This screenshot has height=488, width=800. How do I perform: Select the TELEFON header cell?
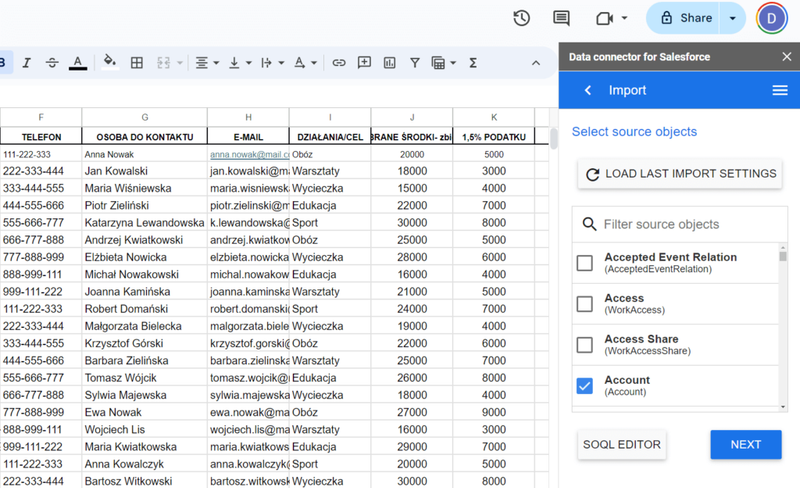(41, 137)
